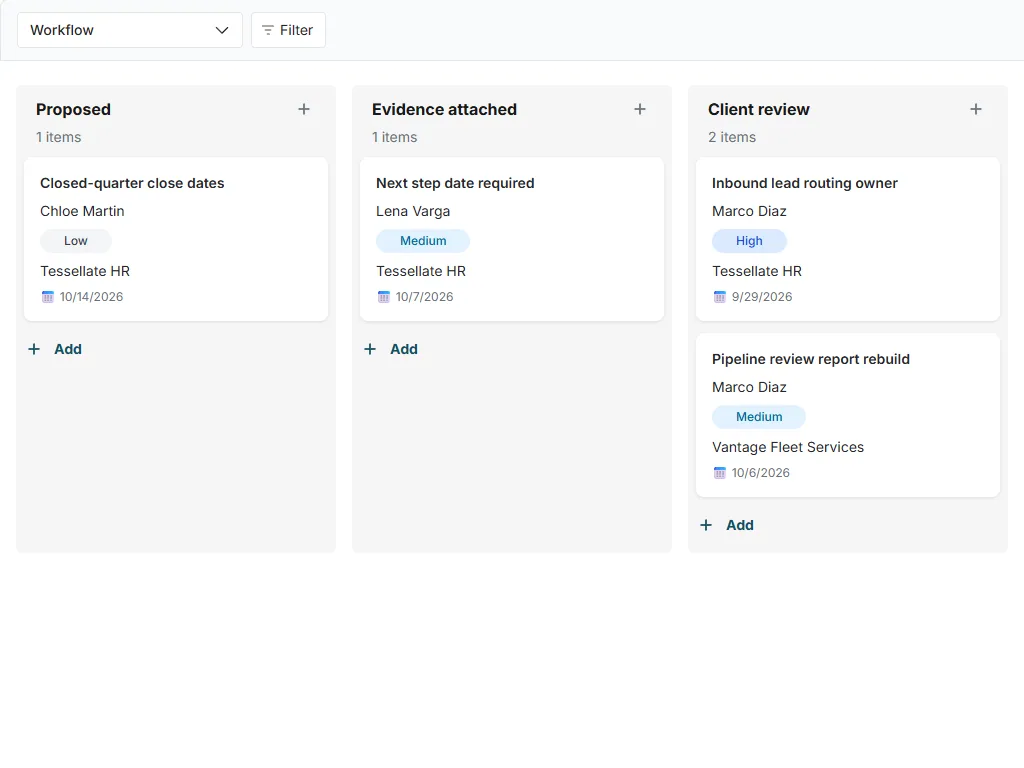The height and width of the screenshot is (768, 1024).
Task: Click the 10/7/2026 due date
Action: pyautogui.click(x=424, y=297)
